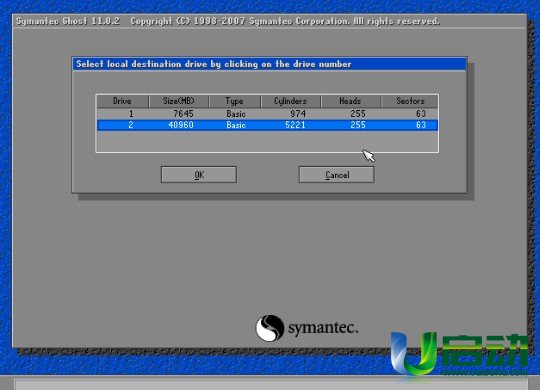Click drive number 1 in Drive column
Viewport: 540px width, 390px height.
(131, 114)
